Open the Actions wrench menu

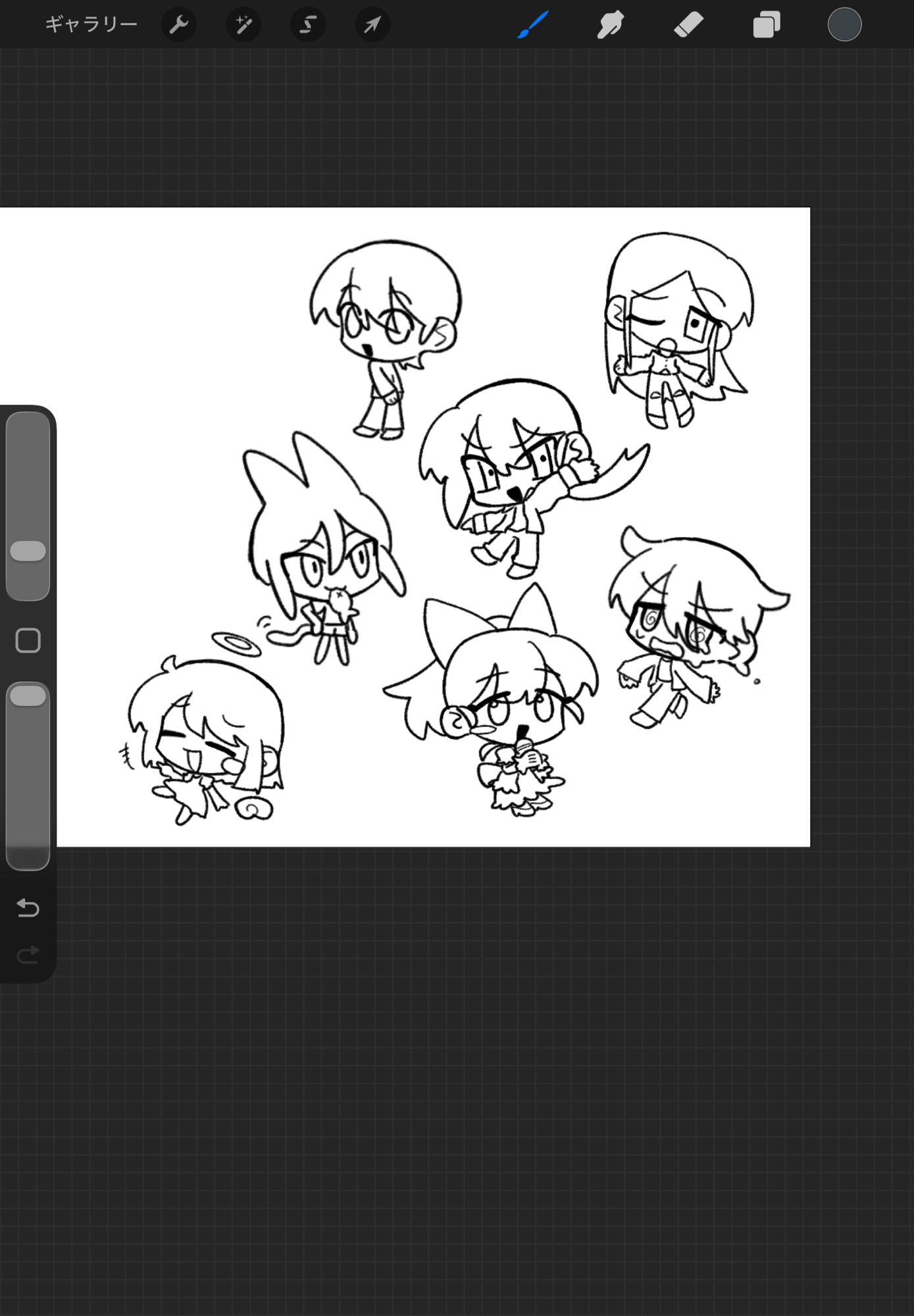click(x=179, y=25)
